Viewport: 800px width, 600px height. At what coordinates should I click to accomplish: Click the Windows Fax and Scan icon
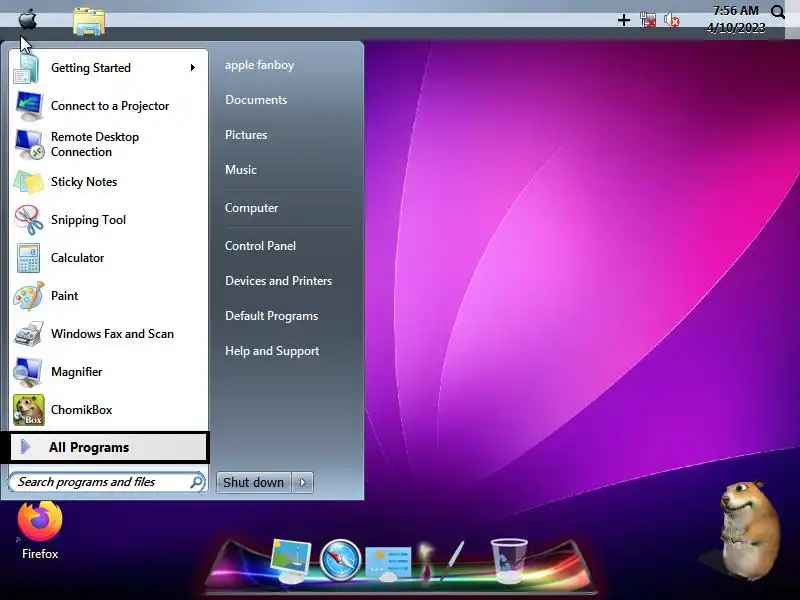(29, 334)
